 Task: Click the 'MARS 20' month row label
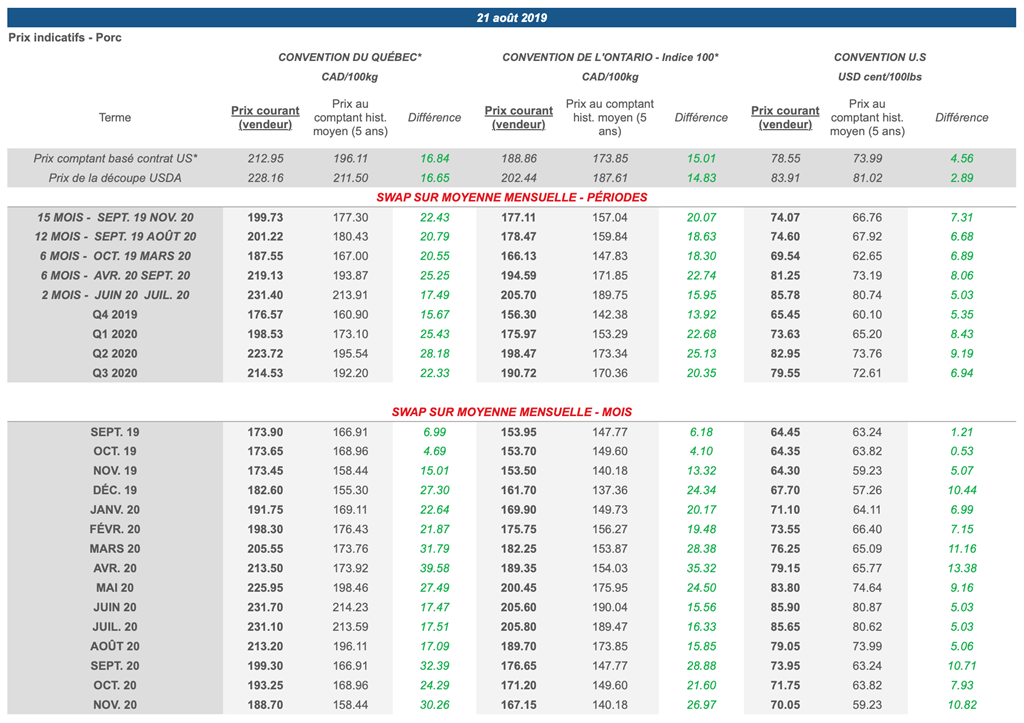coord(115,548)
